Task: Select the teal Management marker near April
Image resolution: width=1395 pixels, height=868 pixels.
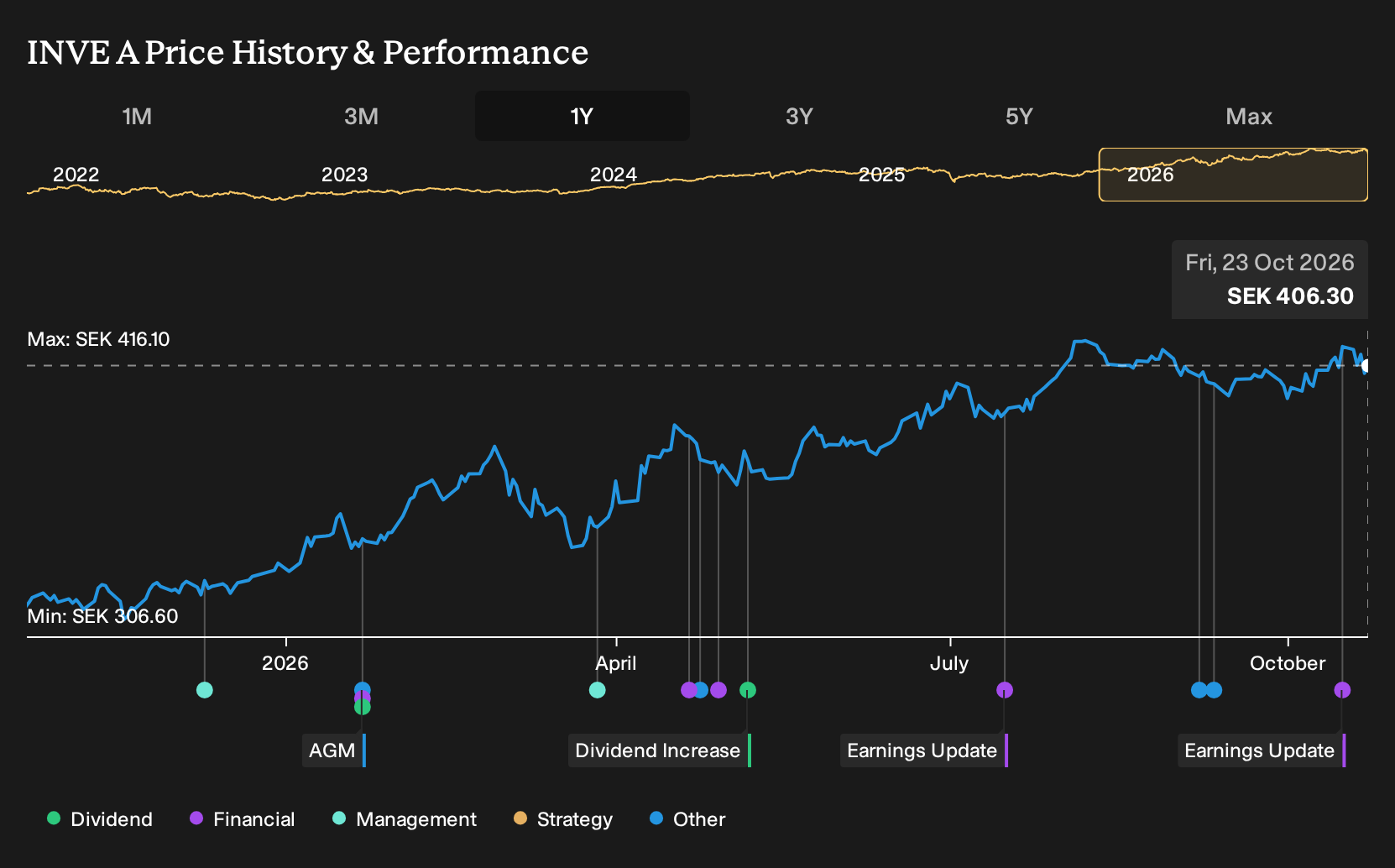Action: [x=597, y=690]
